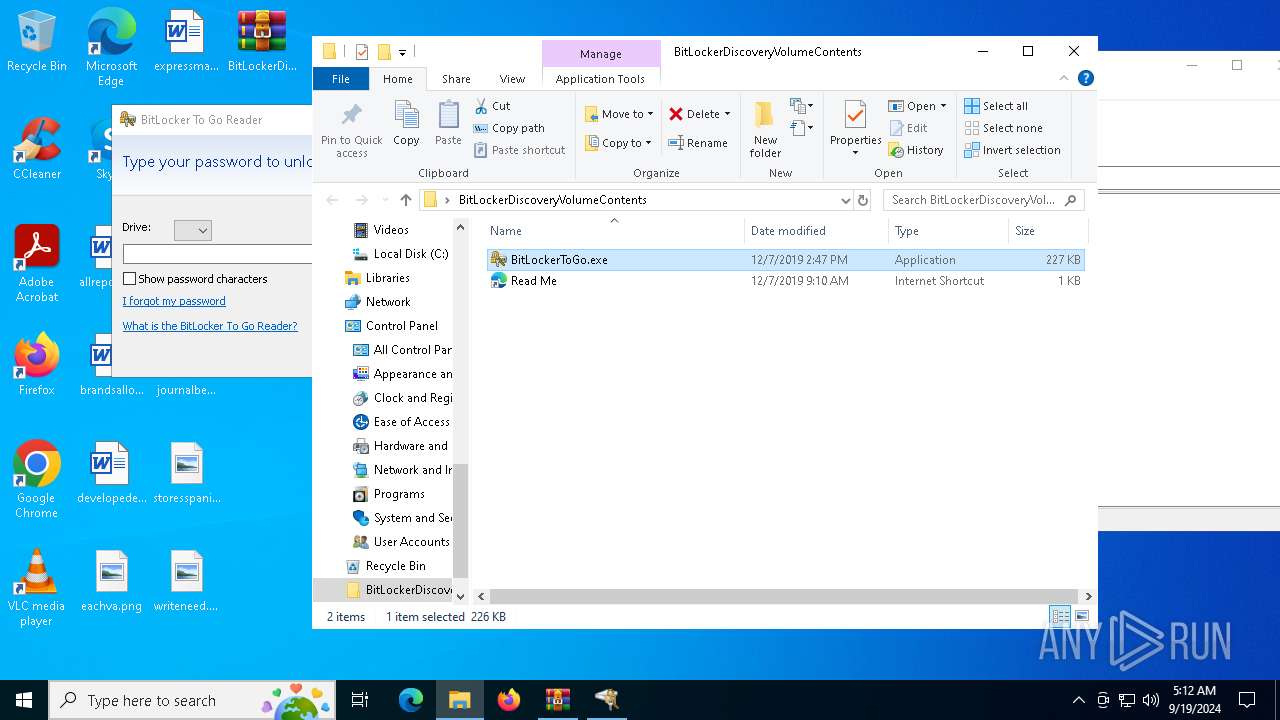This screenshot has height=720, width=1280.
Task: Refresh the folder address bar
Action: tap(863, 200)
